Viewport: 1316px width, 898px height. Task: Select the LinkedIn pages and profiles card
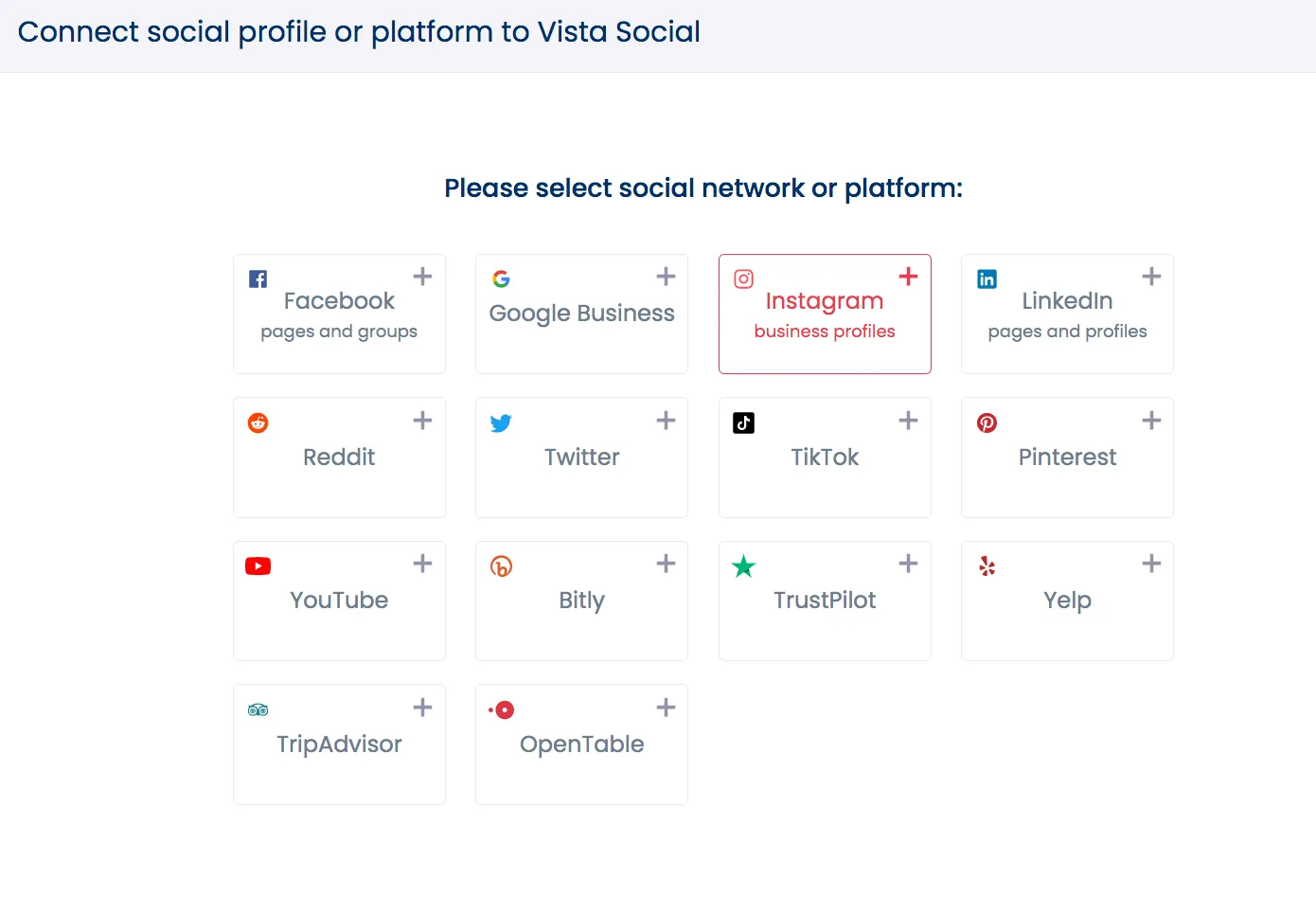(x=1067, y=314)
